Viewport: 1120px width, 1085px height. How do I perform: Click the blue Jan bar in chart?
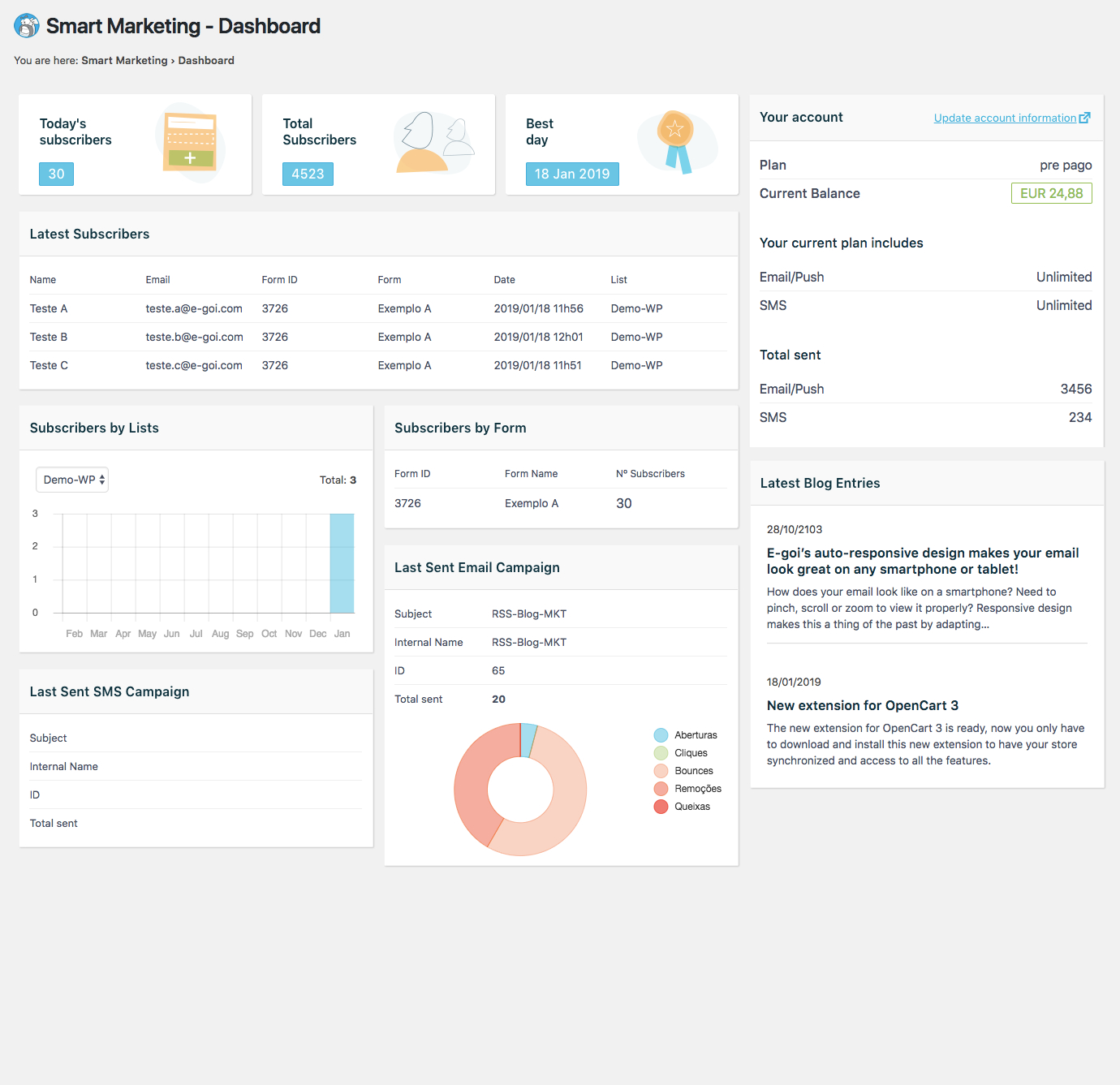pos(342,563)
